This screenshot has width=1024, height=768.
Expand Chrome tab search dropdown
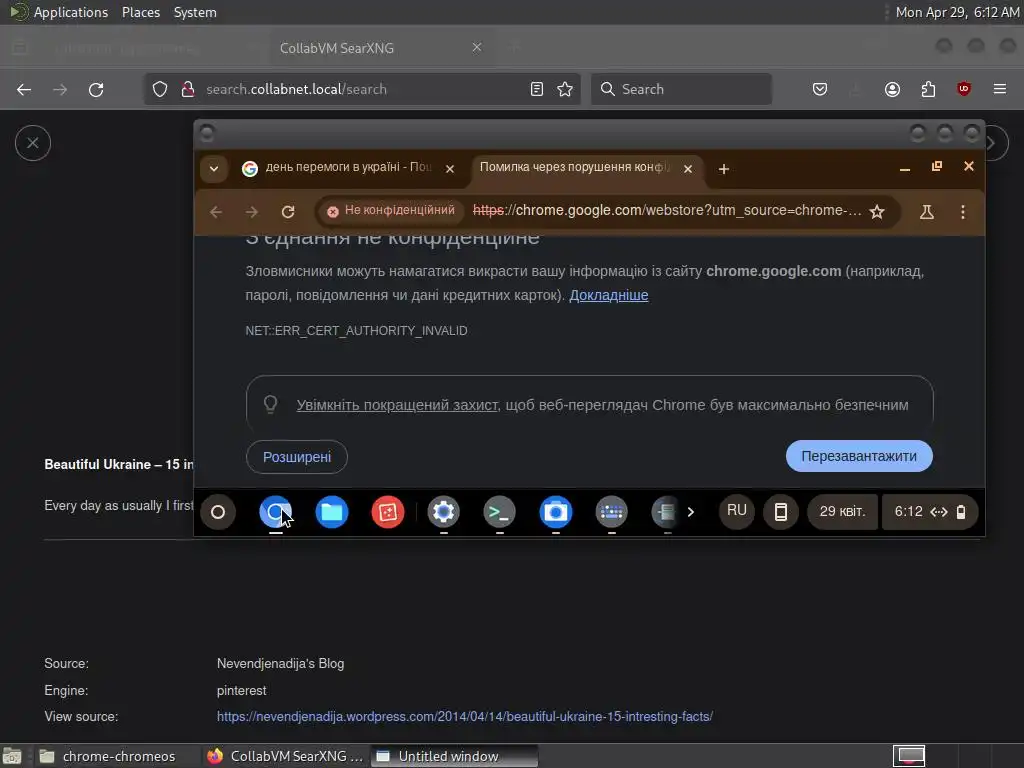pyautogui.click(x=214, y=168)
